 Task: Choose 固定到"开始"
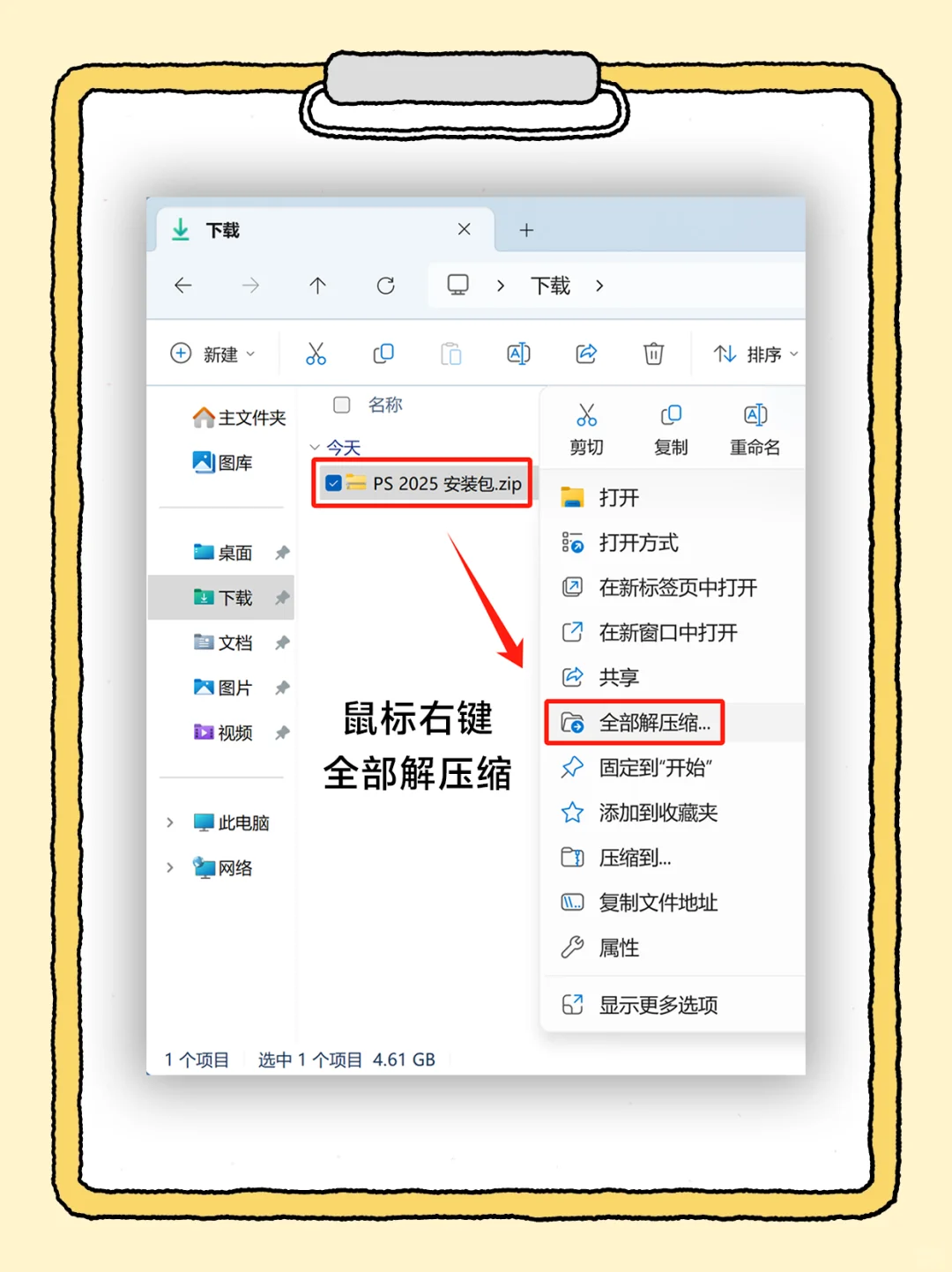pyautogui.click(x=673, y=768)
